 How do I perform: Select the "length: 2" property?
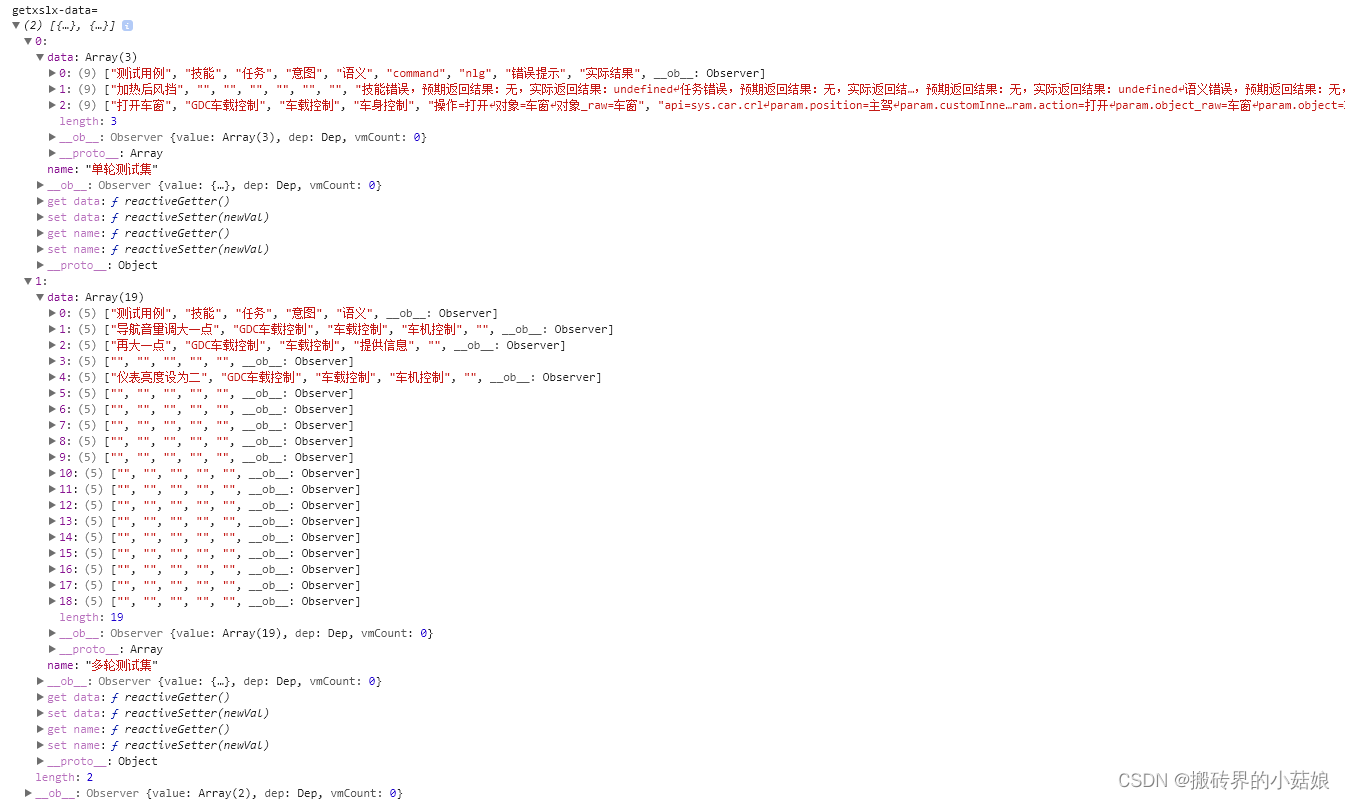(64, 777)
